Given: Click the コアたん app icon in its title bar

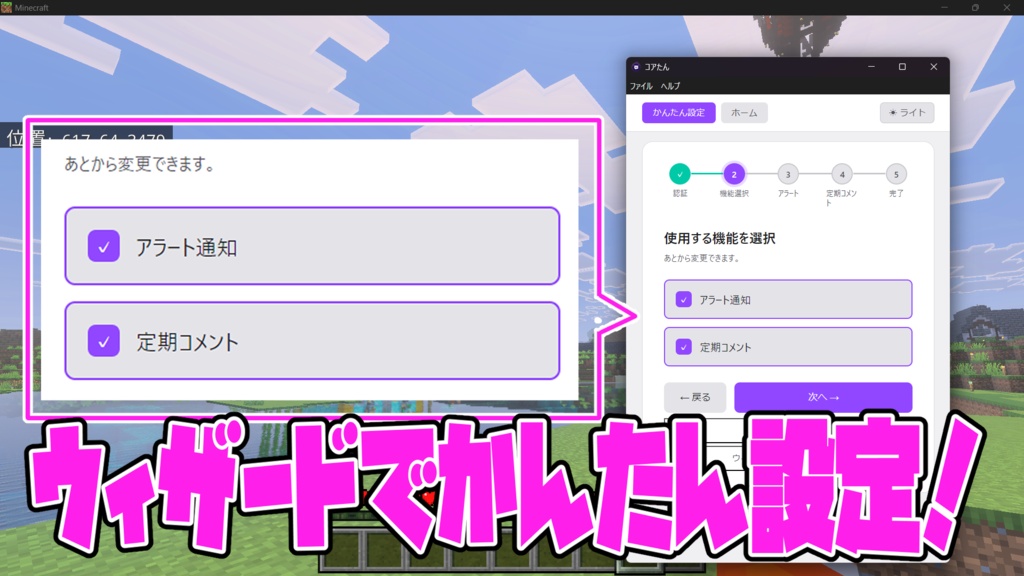Looking at the screenshot, I should point(636,67).
